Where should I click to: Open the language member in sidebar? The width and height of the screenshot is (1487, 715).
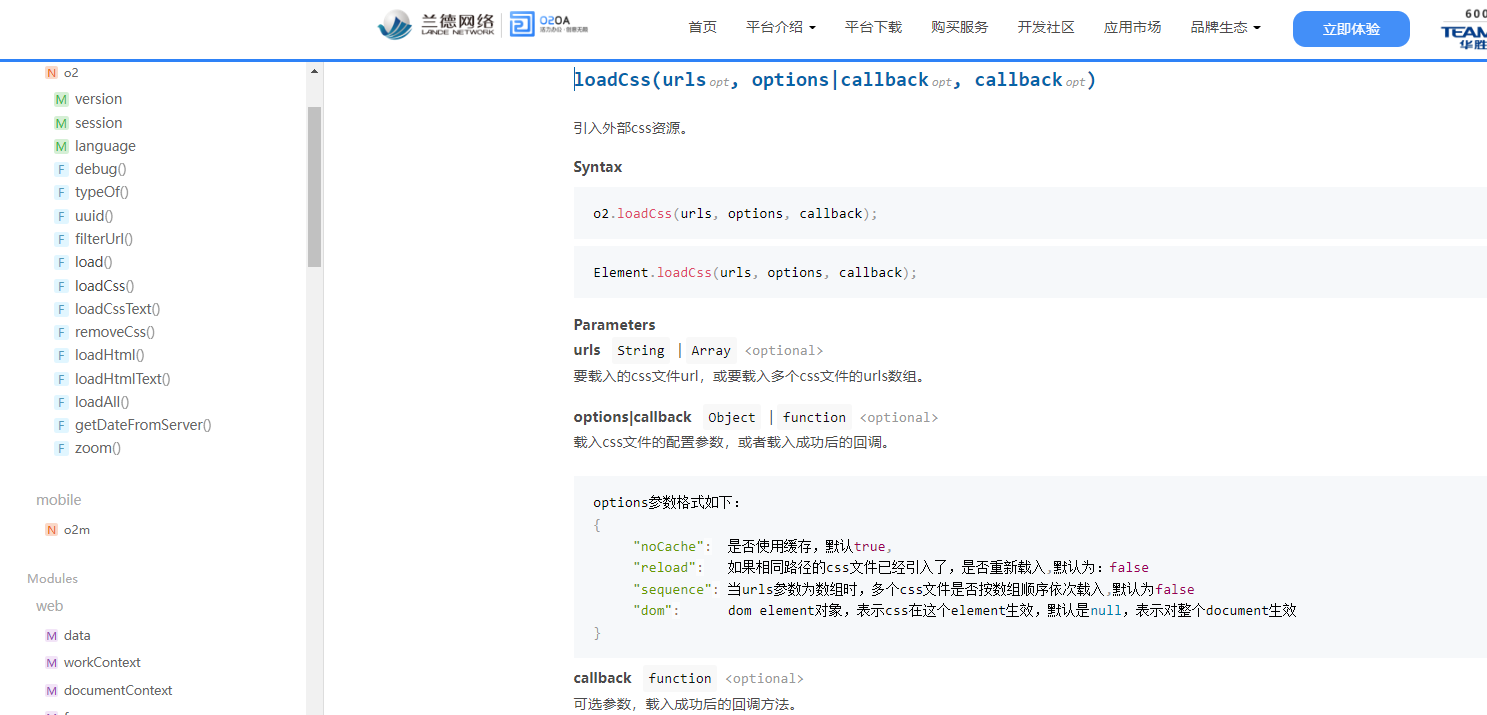[105, 146]
